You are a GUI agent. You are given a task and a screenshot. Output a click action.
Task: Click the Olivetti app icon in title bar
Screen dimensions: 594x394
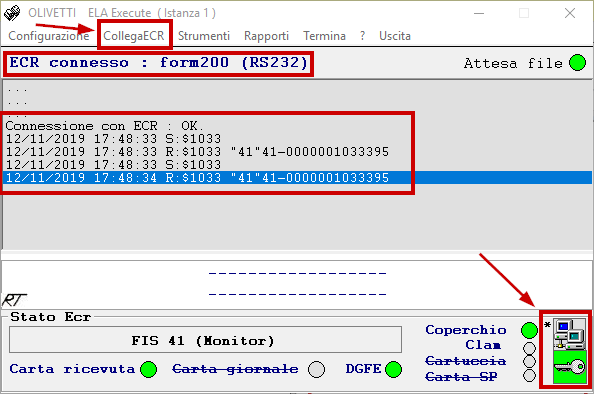(12, 13)
